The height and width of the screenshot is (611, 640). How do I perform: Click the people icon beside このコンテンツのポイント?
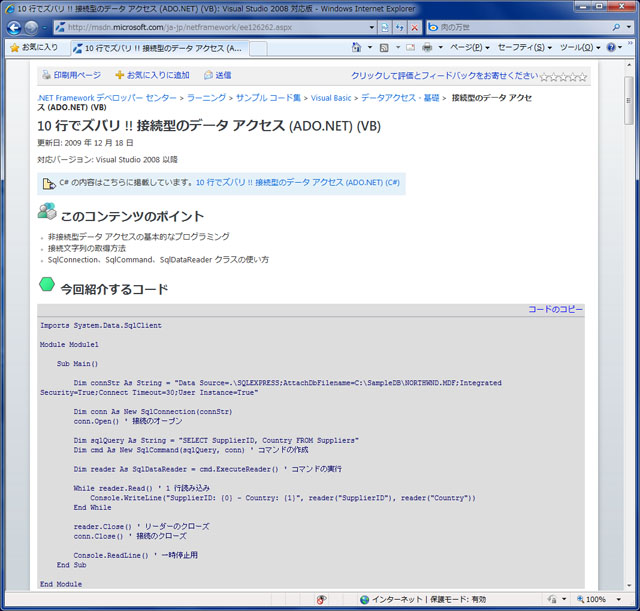coord(47,211)
